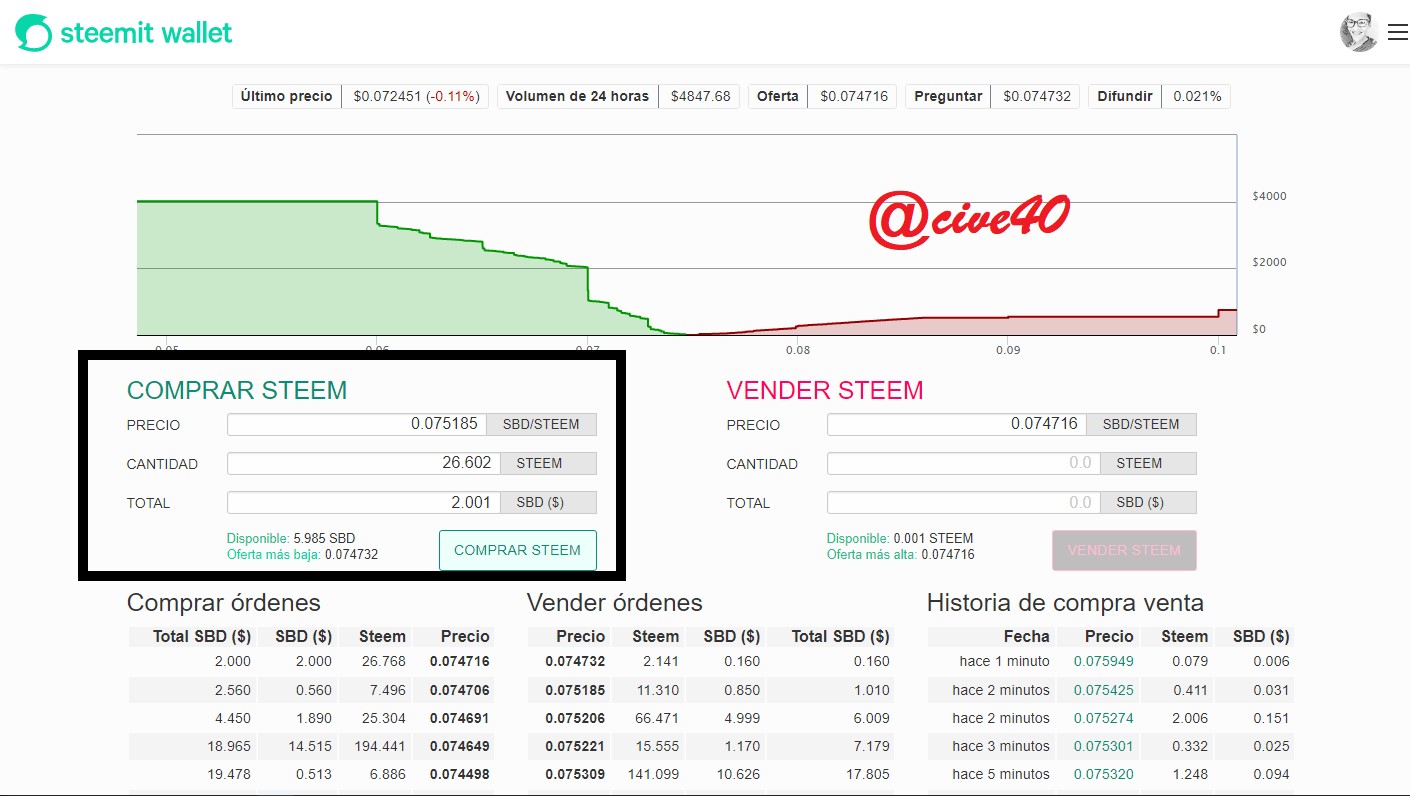Focus the Comprar Steem Cantidad field
Screen dimensions: 1410x796
point(364,463)
